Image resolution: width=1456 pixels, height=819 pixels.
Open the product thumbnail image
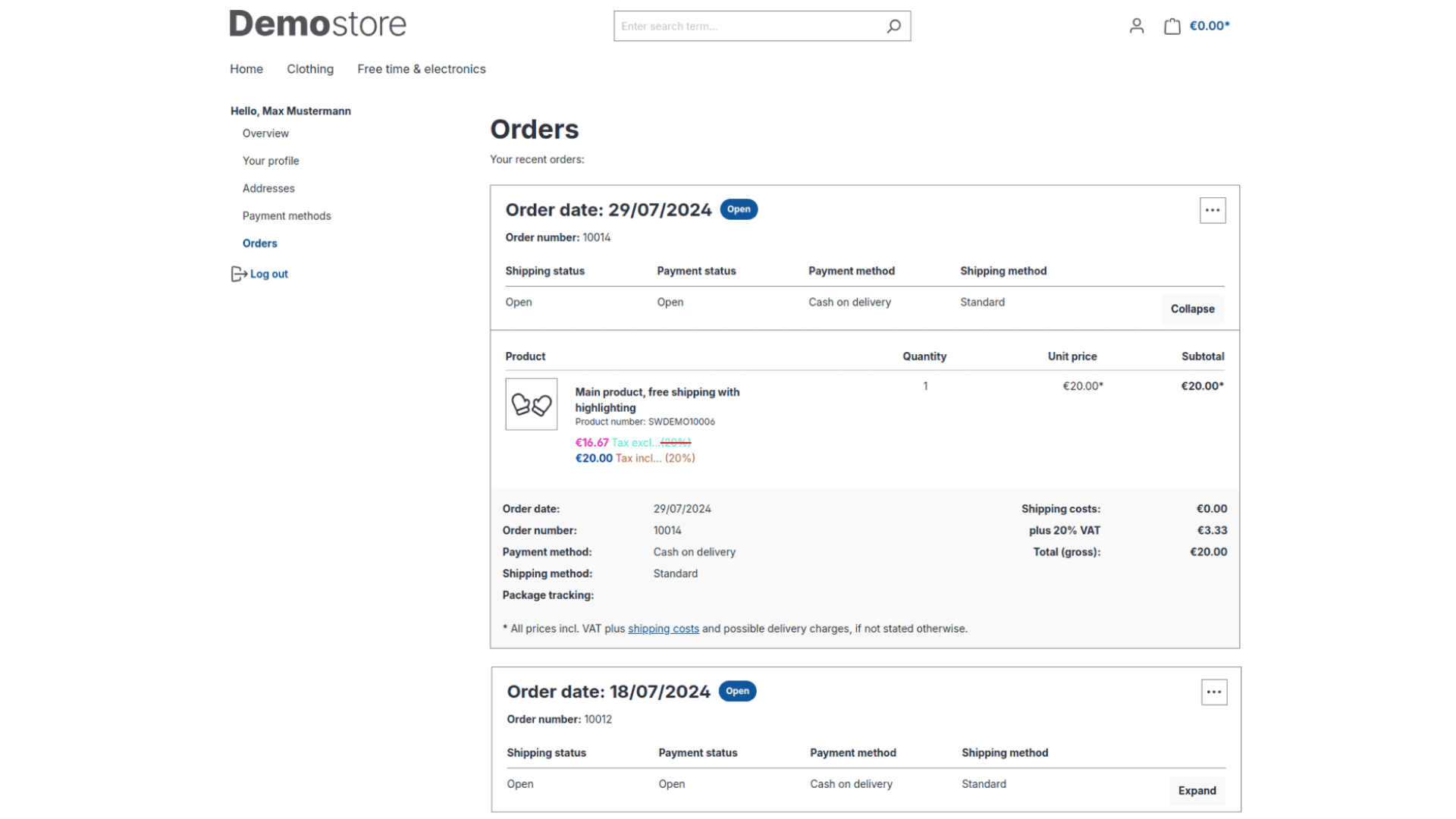(532, 404)
